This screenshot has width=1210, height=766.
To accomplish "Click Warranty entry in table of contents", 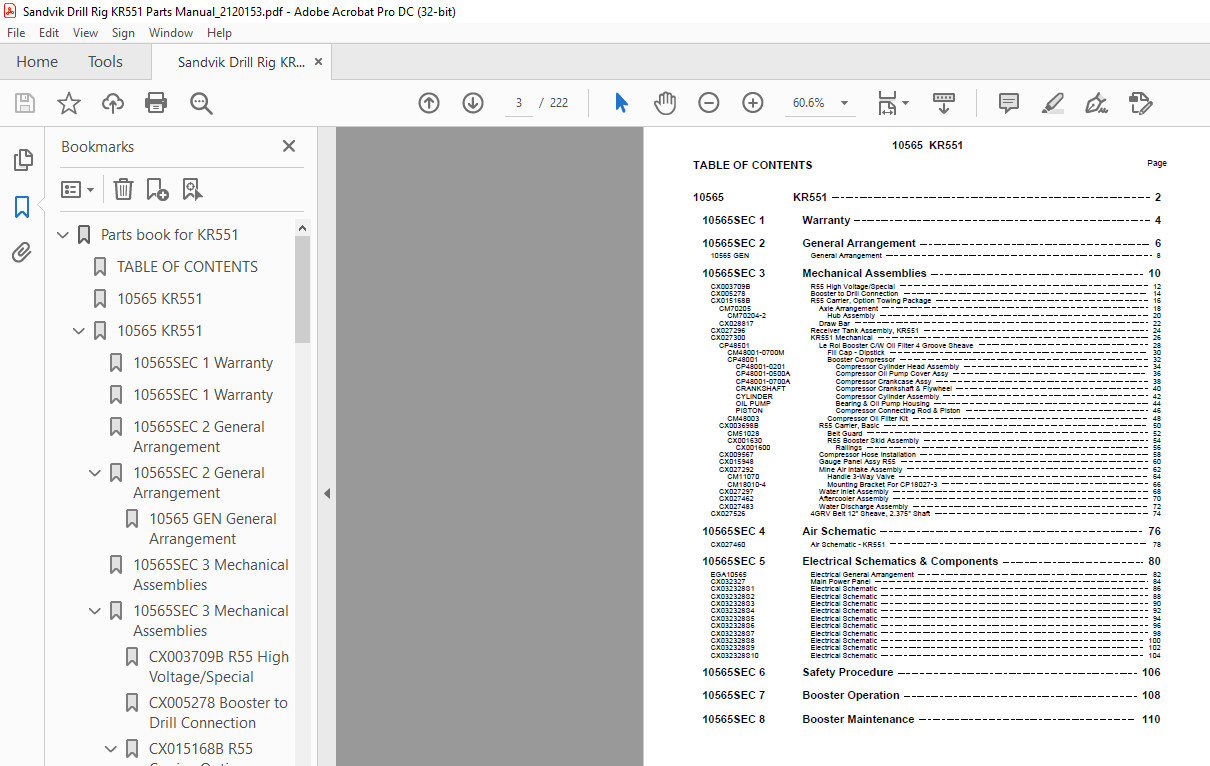I will (x=826, y=220).
